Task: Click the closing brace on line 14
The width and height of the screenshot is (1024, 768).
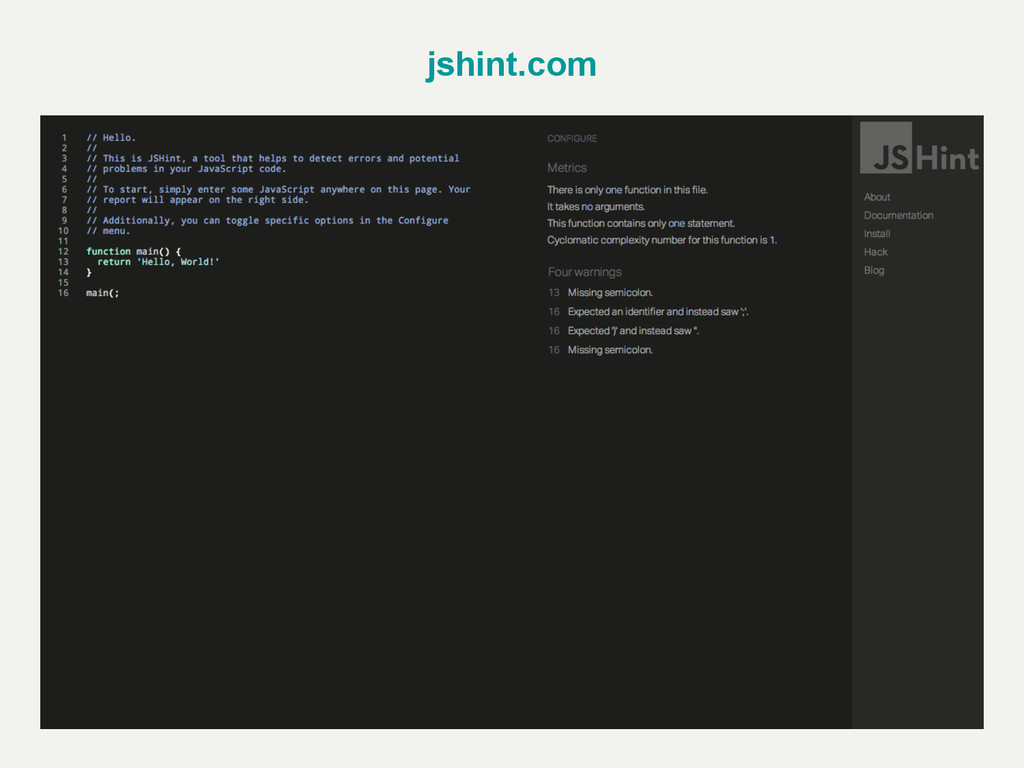Action: [x=89, y=272]
